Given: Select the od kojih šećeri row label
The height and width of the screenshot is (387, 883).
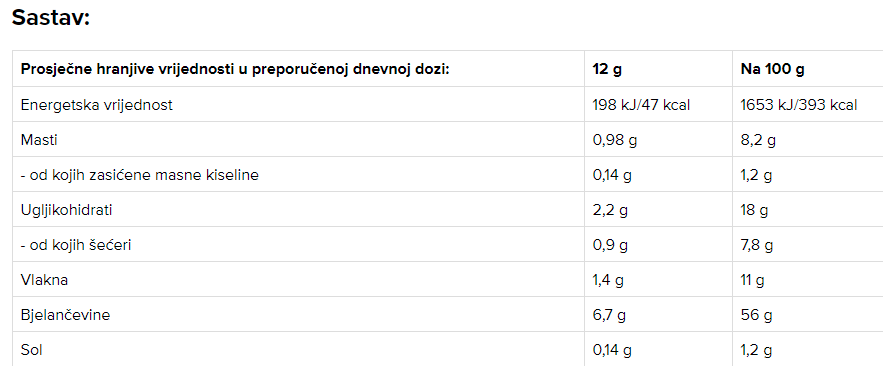Looking at the screenshot, I should tap(75, 245).
